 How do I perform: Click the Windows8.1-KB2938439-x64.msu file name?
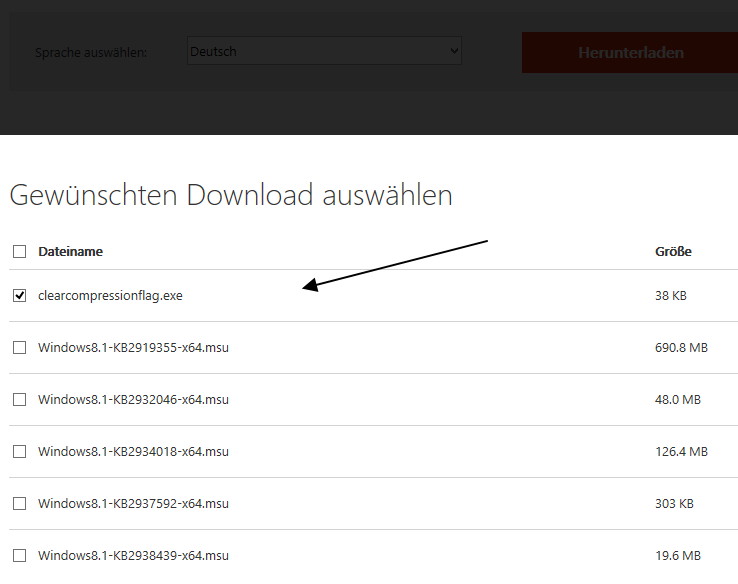click(x=133, y=555)
